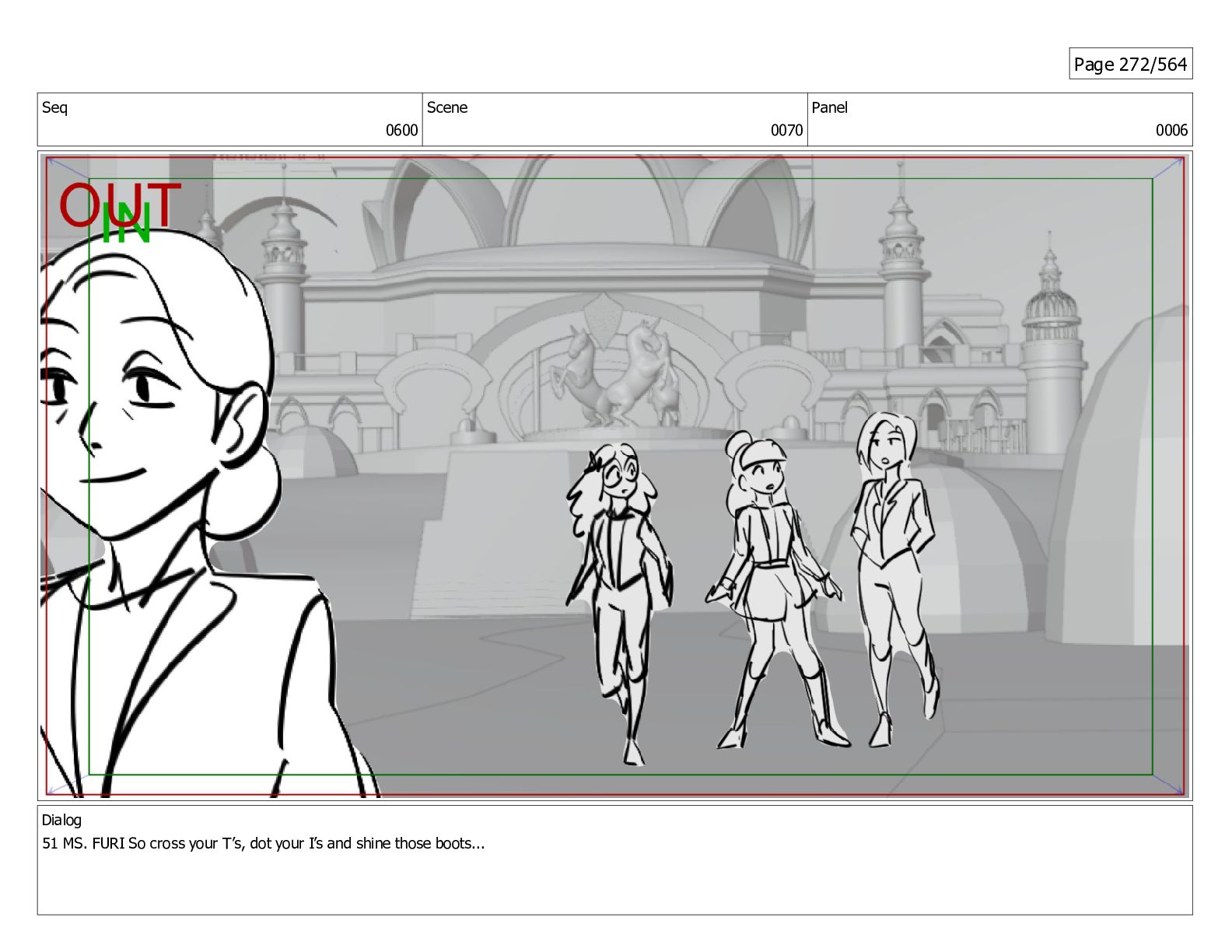Click the red OUT marker text
The height and width of the screenshot is (952, 1232).
pos(120,205)
